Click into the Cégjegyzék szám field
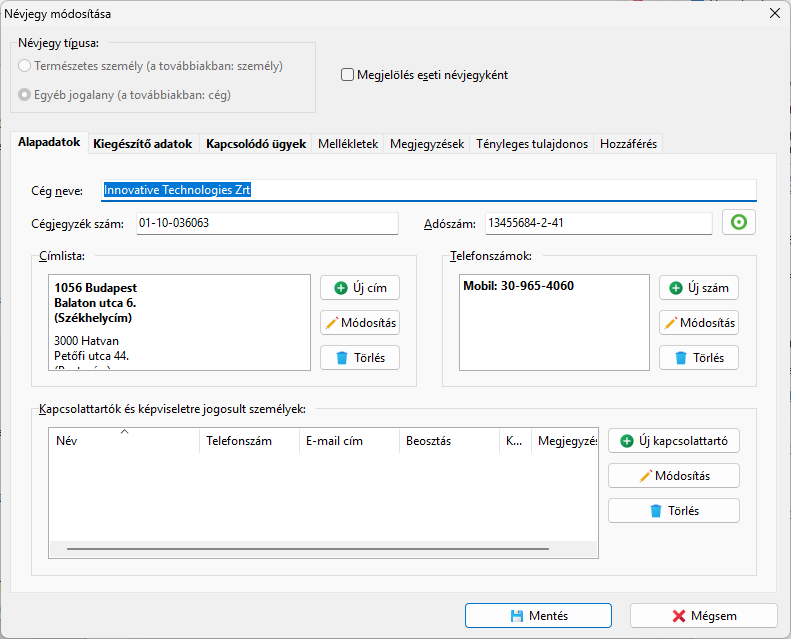This screenshot has width=791, height=639. pyautogui.click(x=265, y=223)
